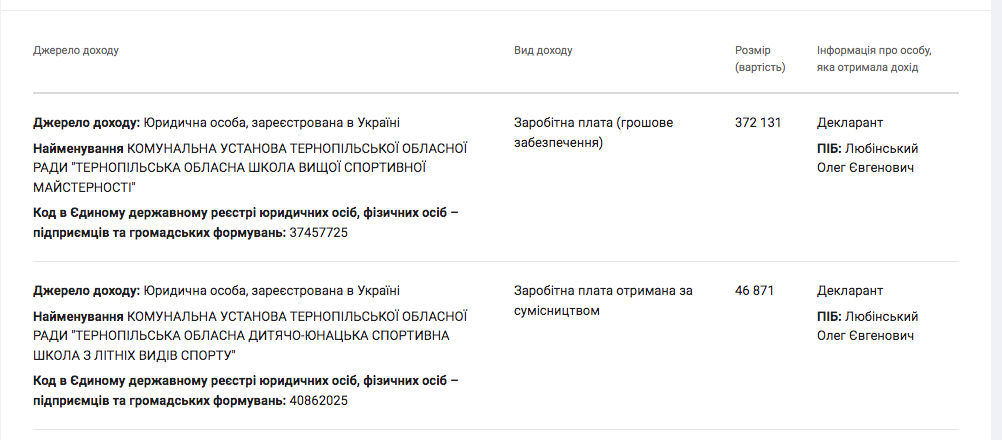Image resolution: width=1002 pixels, height=440 pixels.
Task: Click 'Інформація про особу' column header
Action: [873, 58]
